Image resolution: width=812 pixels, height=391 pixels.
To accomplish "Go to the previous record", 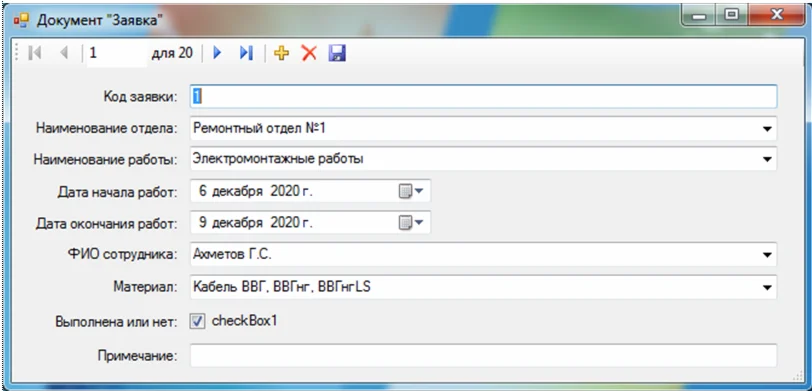I will pos(64,53).
